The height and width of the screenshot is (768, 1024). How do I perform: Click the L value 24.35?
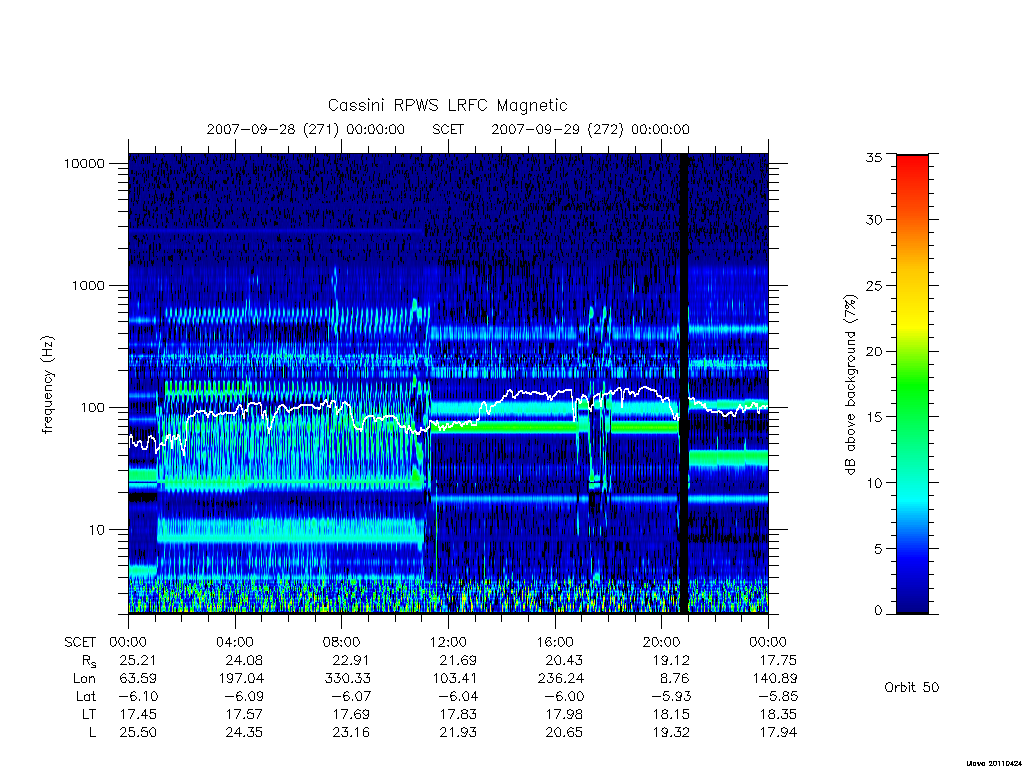pos(244,733)
